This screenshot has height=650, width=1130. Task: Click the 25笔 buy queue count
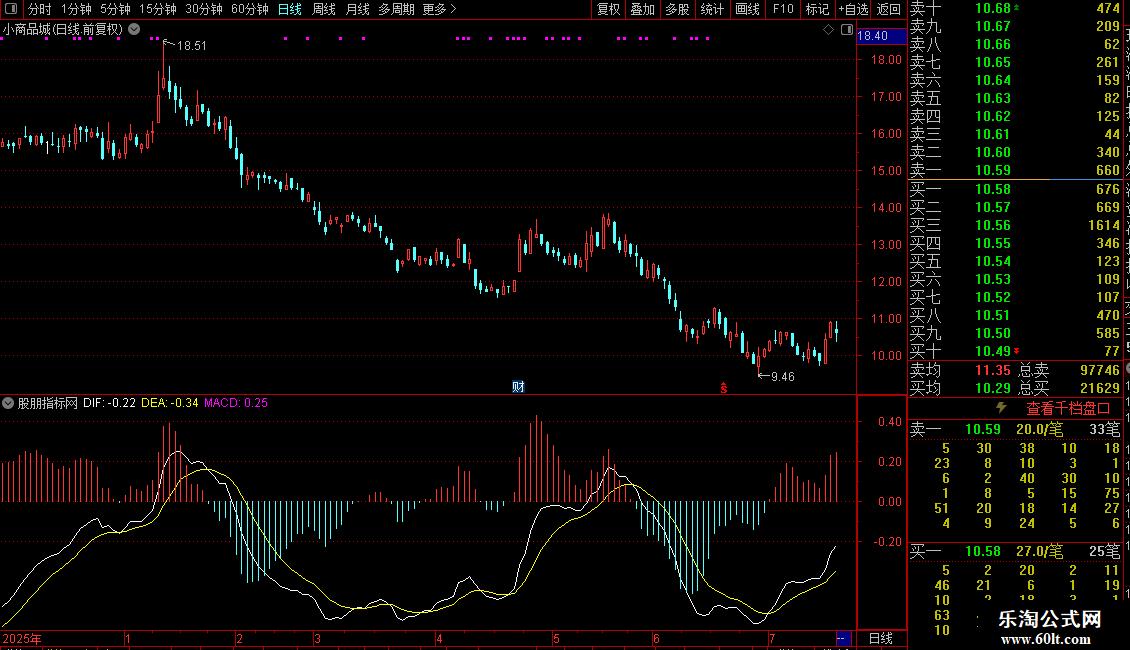click(x=1105, y=551)
